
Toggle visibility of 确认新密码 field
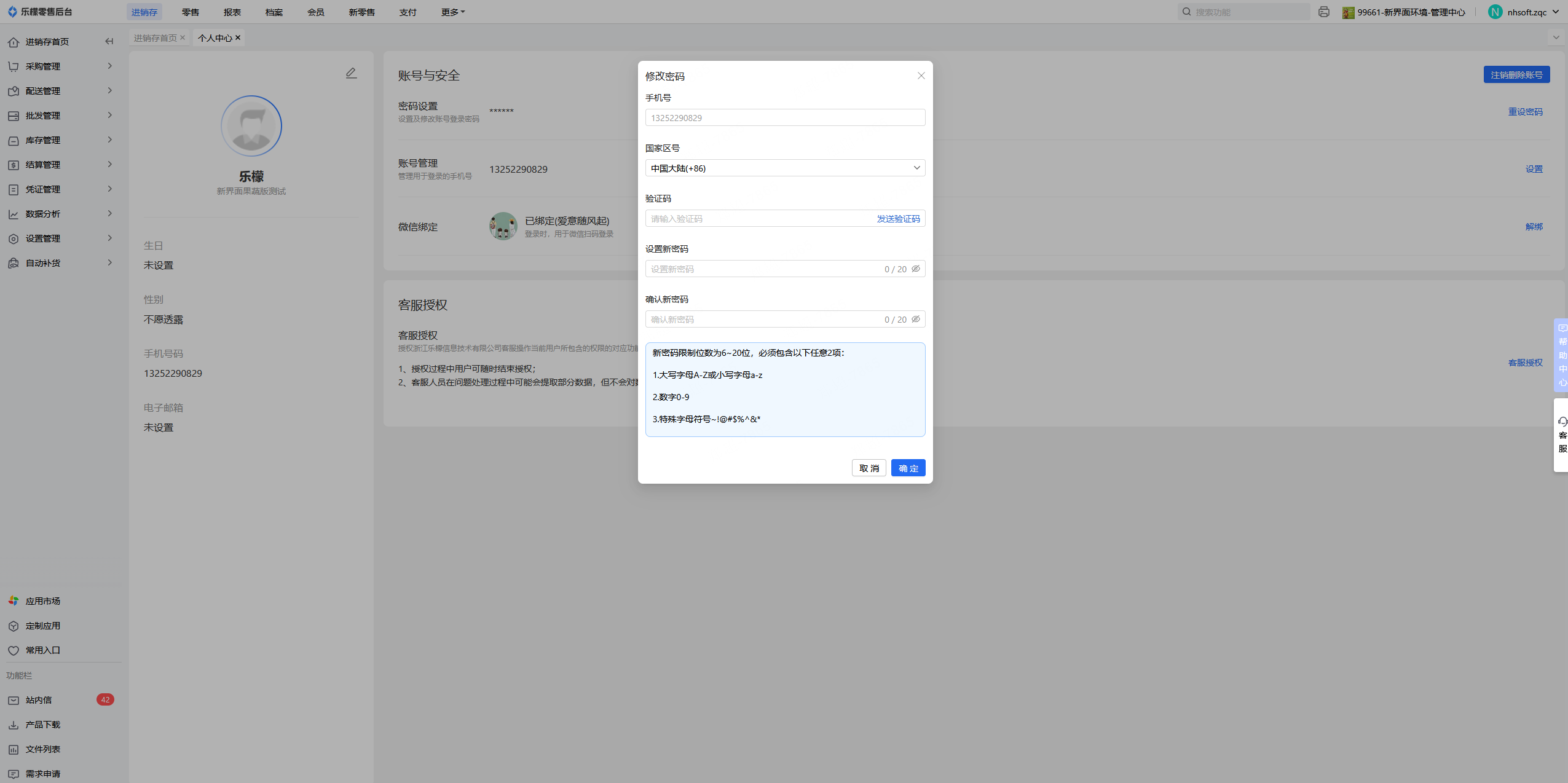tap(916, 319)
